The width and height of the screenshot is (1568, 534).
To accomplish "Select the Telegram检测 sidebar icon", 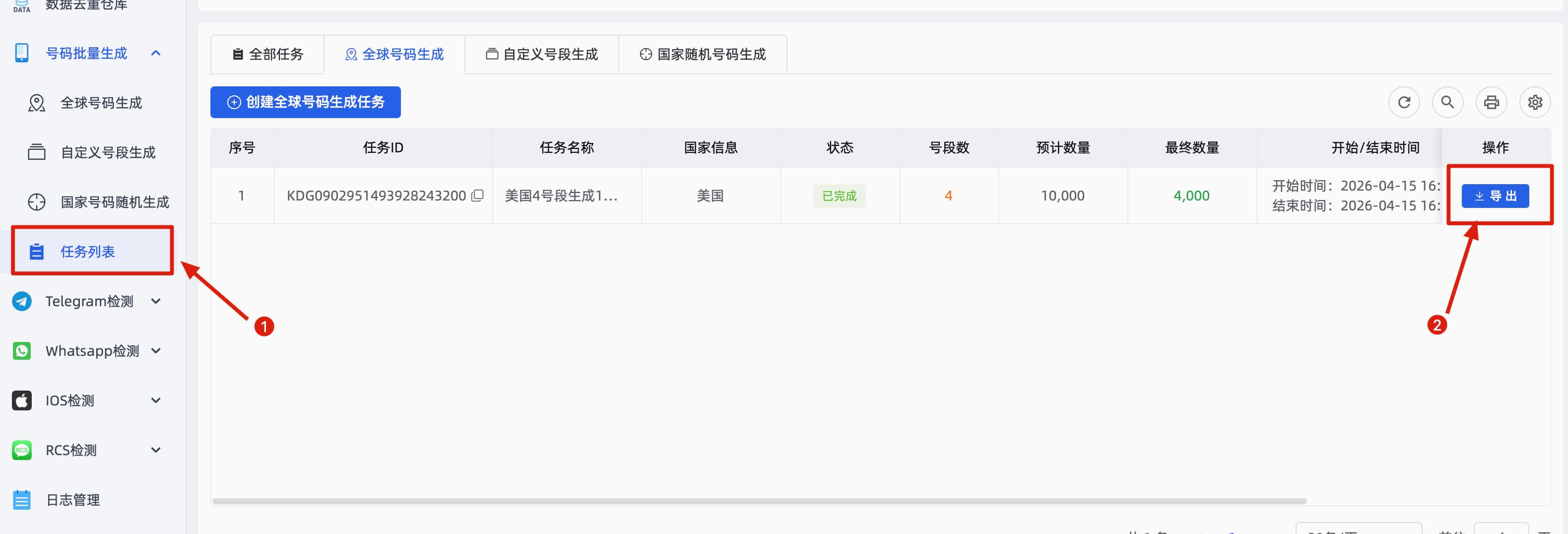I will click(22, 301).
